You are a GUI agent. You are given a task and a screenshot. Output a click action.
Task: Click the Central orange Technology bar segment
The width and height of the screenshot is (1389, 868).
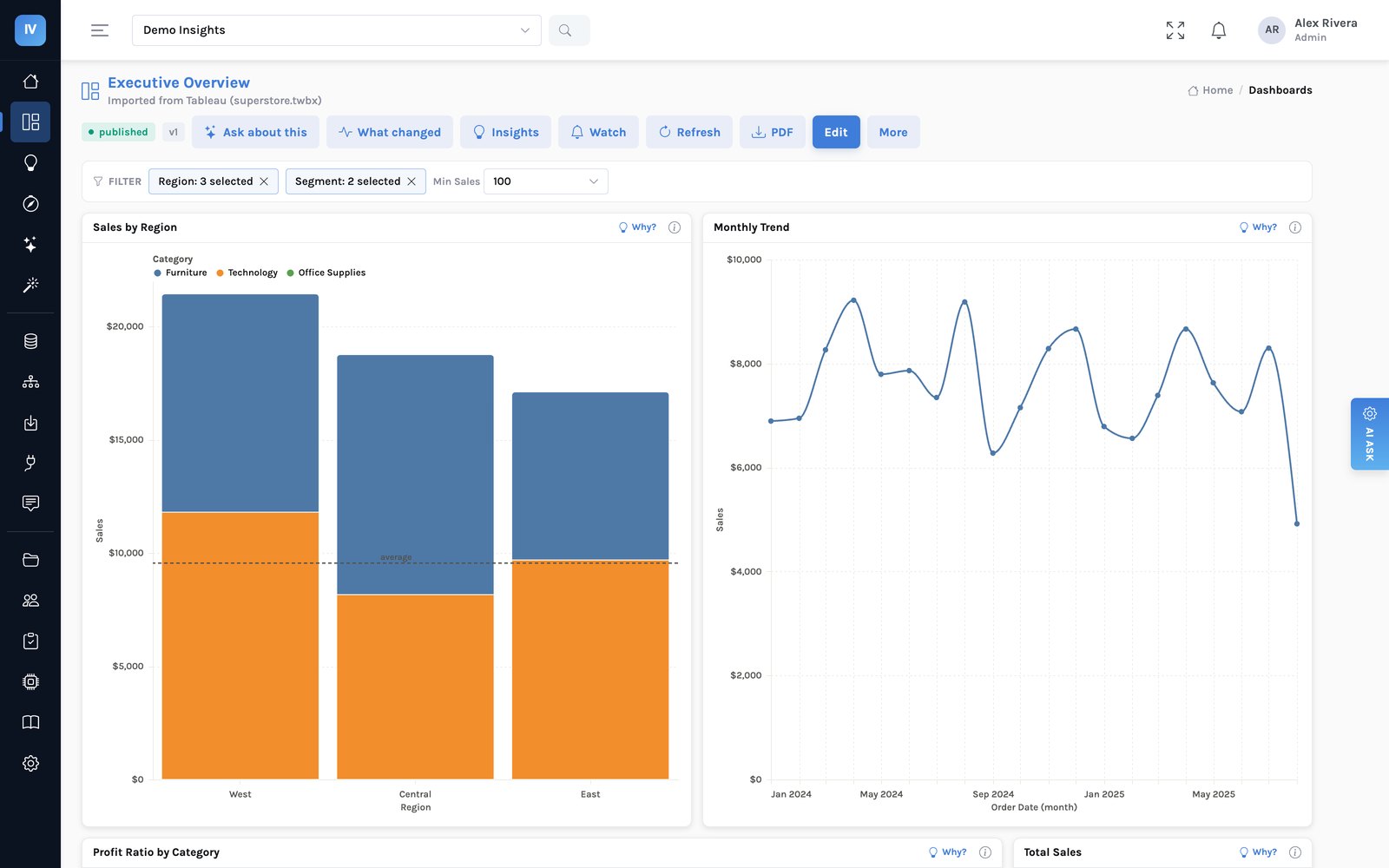tap(415, 687)
